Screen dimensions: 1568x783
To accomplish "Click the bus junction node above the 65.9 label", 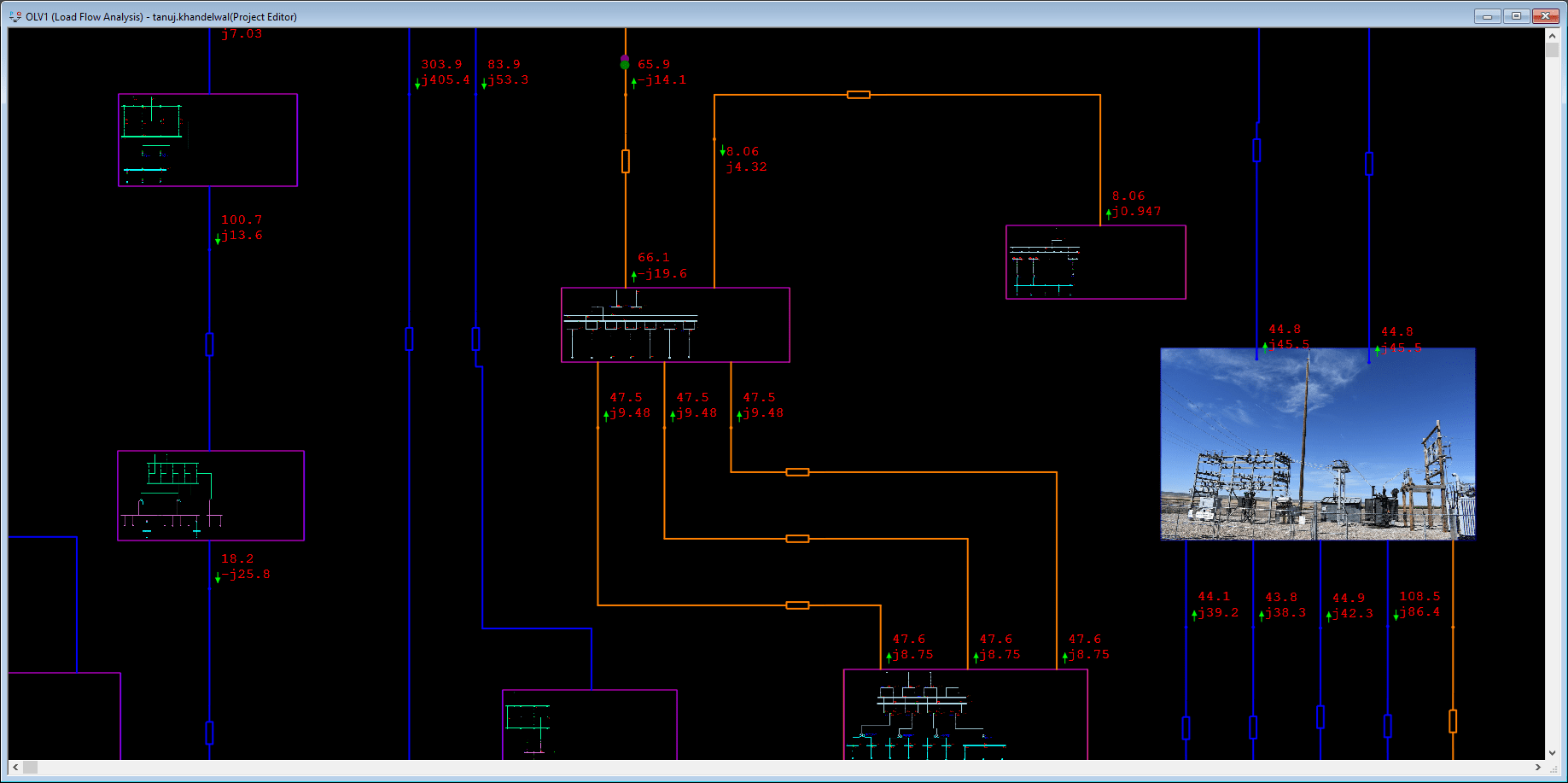I will click(x=625, y=62).
